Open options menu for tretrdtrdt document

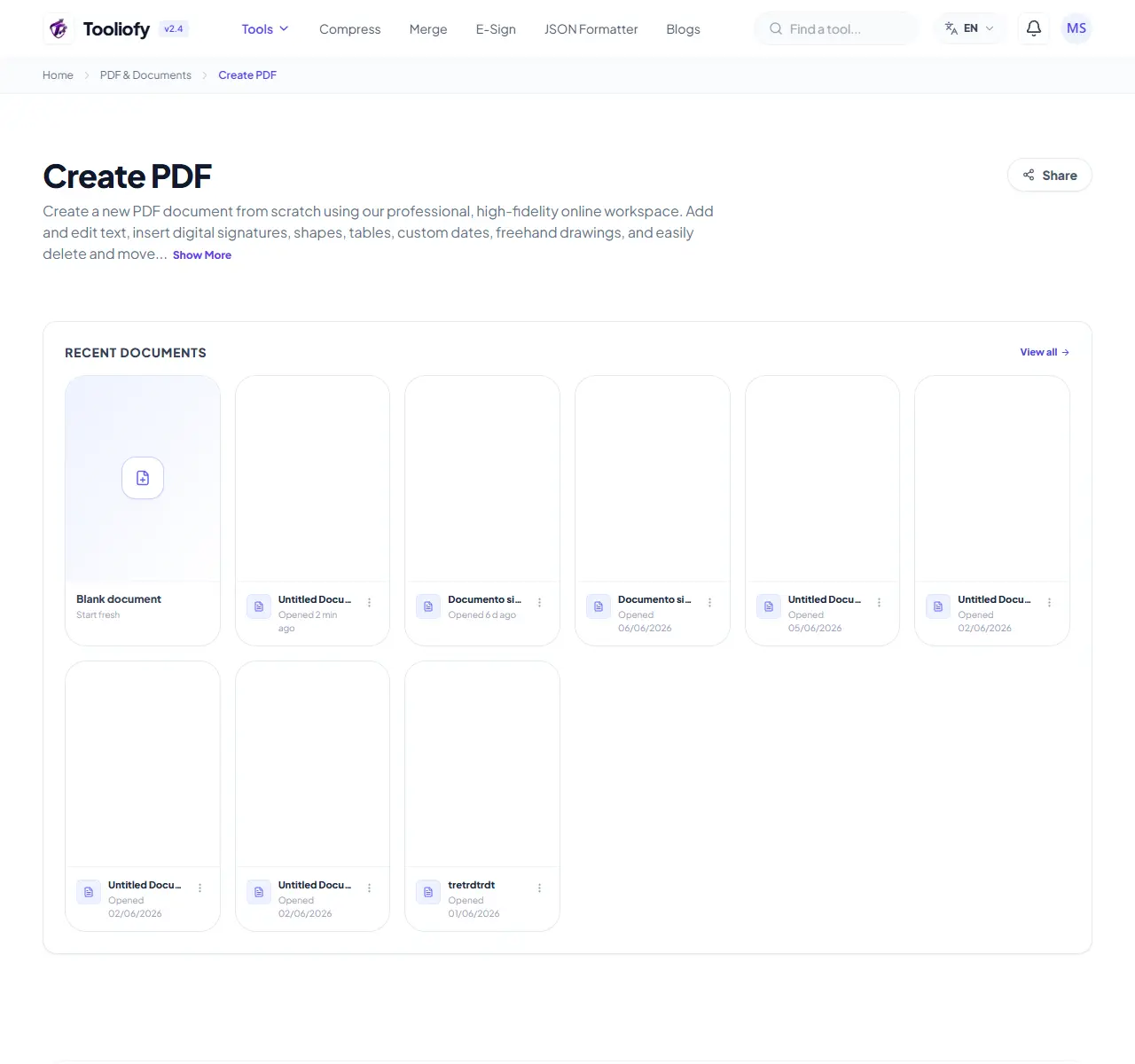pos(539,888)
